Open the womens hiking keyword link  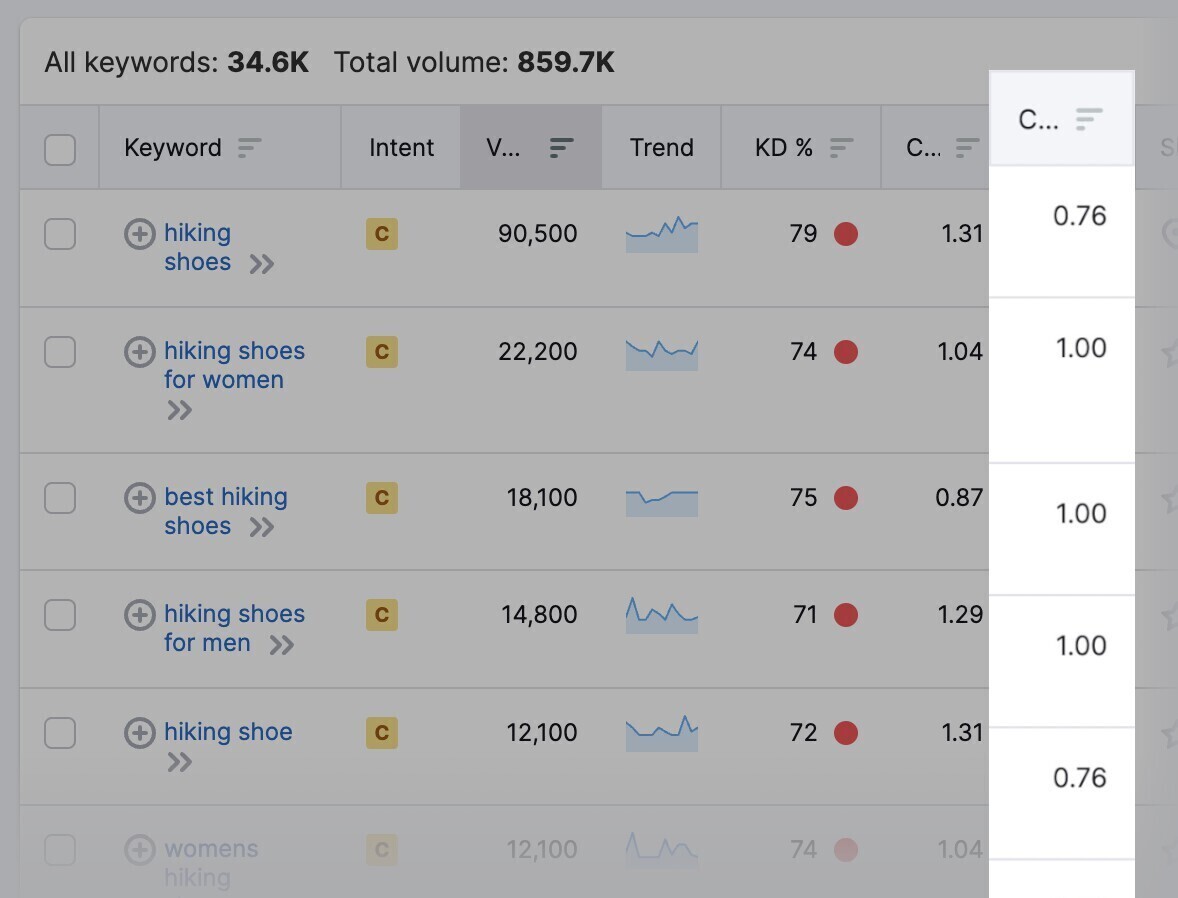click(x=211, y=863)
